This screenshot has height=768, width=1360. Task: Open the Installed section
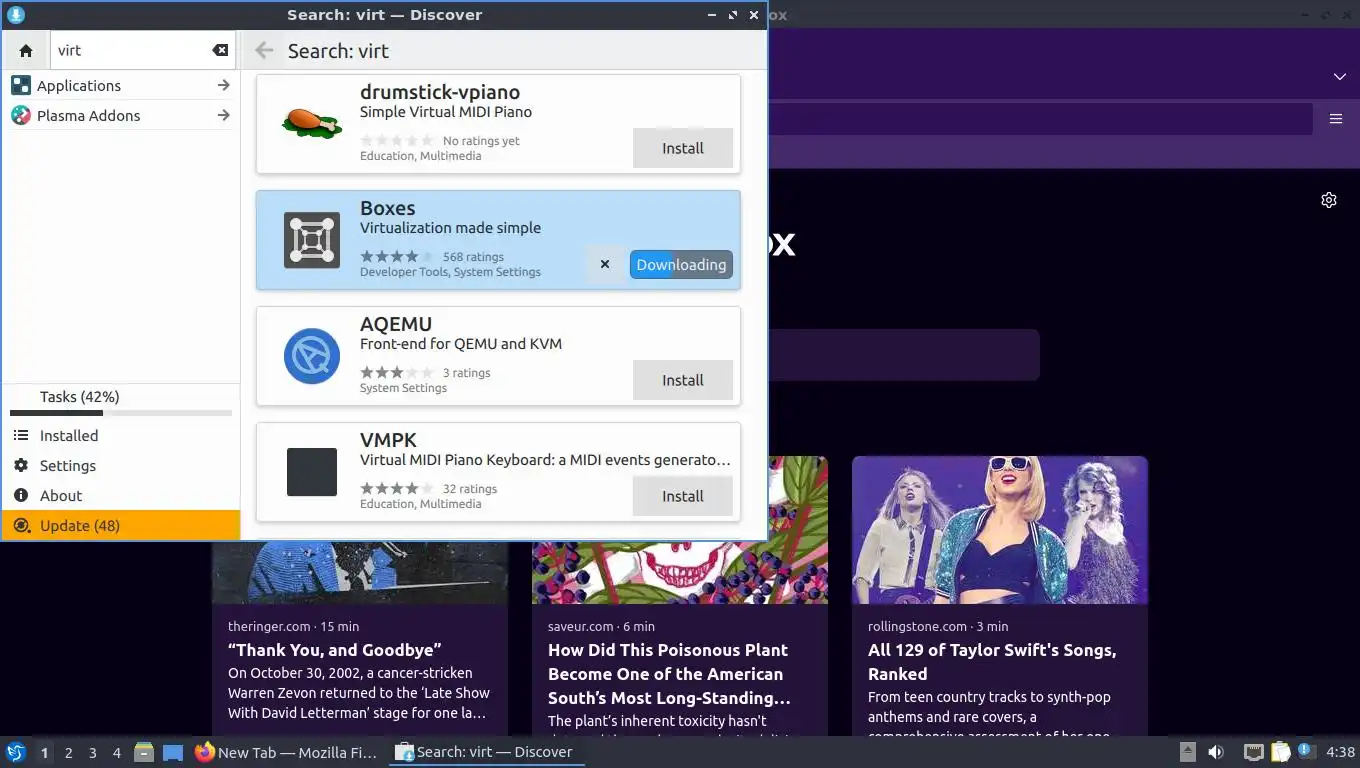121,436
